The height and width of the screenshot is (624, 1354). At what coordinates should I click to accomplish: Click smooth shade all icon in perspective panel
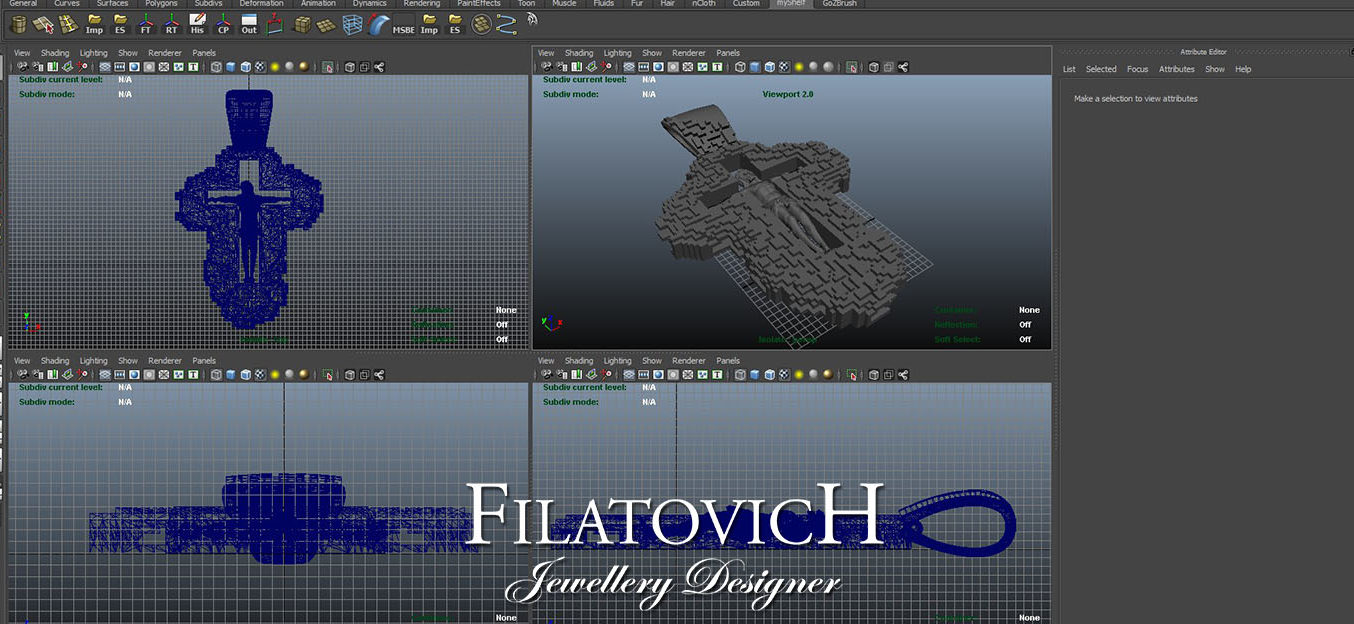pyautogui.click(x=755, y=67)
